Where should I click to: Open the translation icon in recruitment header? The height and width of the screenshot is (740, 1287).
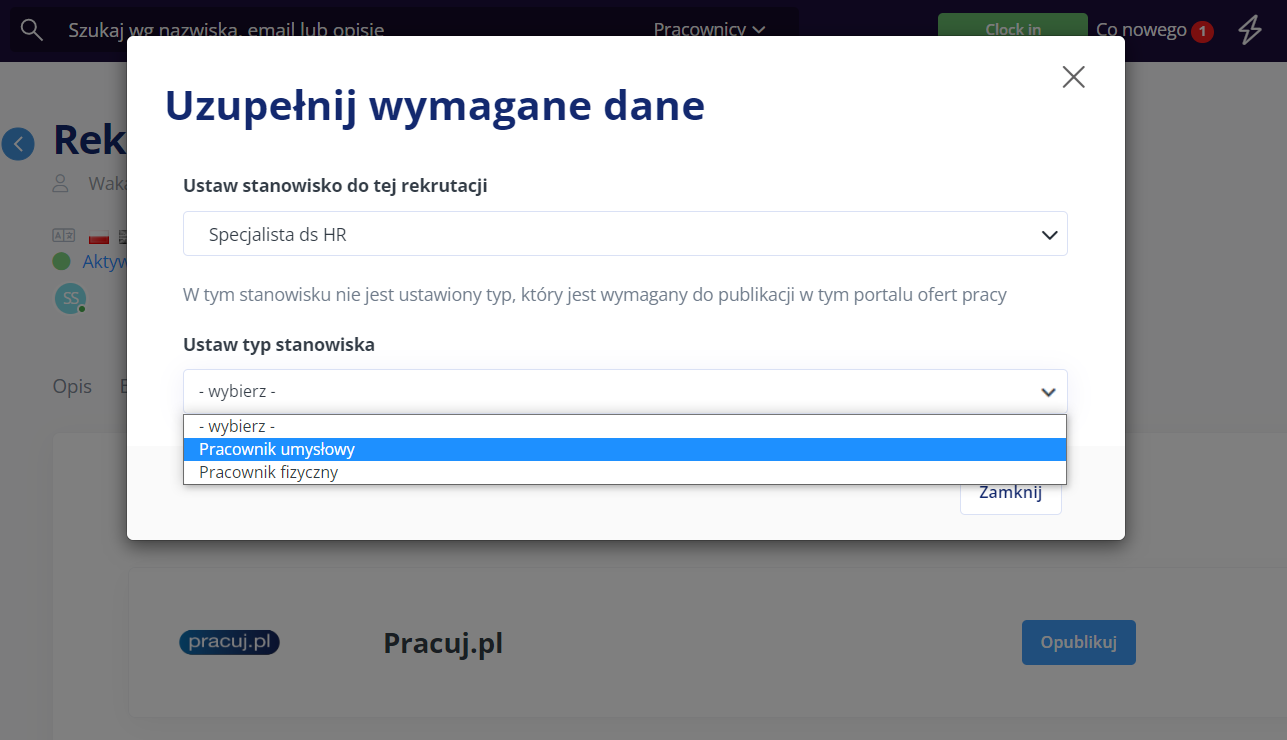63,235
